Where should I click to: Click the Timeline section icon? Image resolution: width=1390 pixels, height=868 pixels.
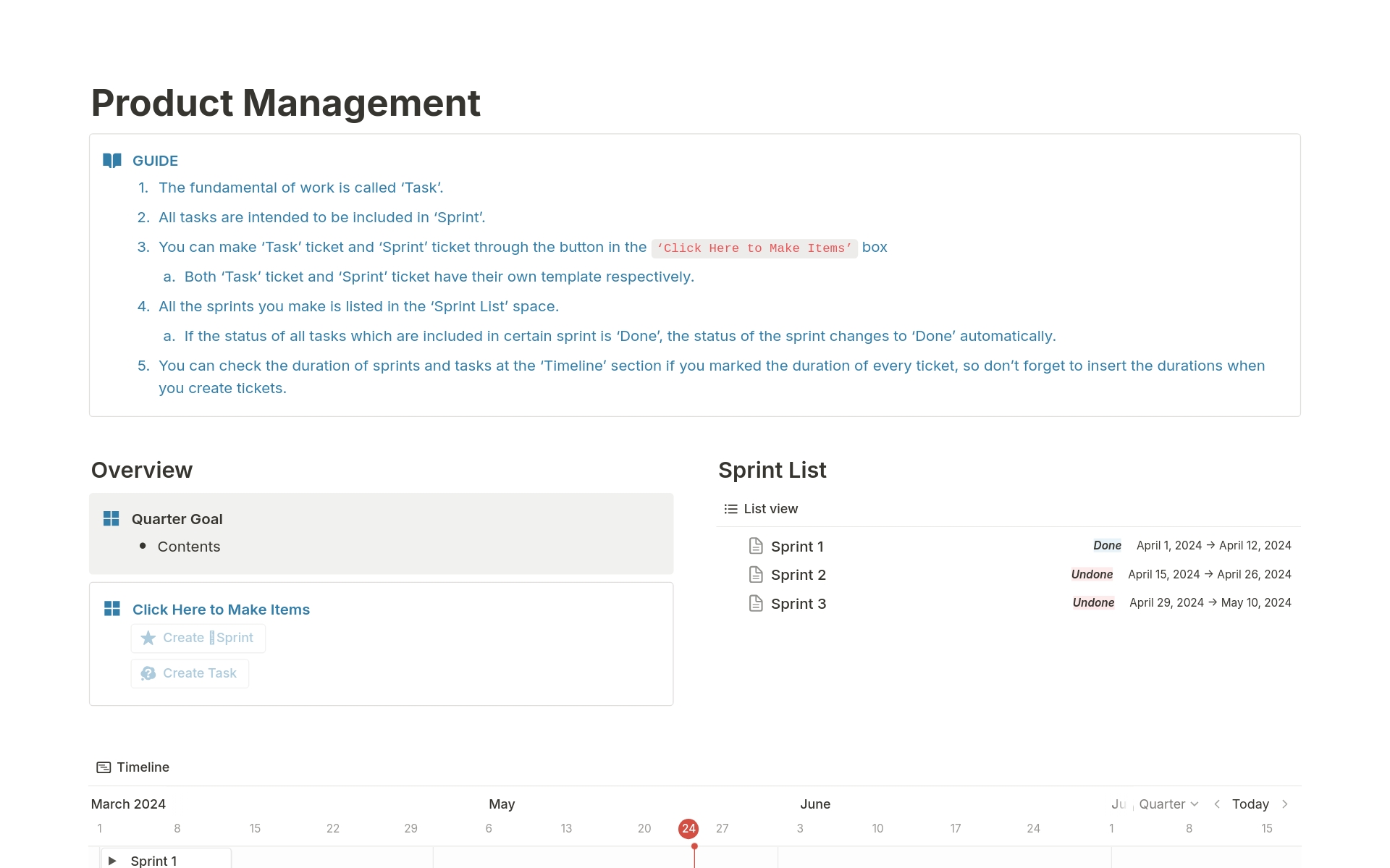pos(104,767)
